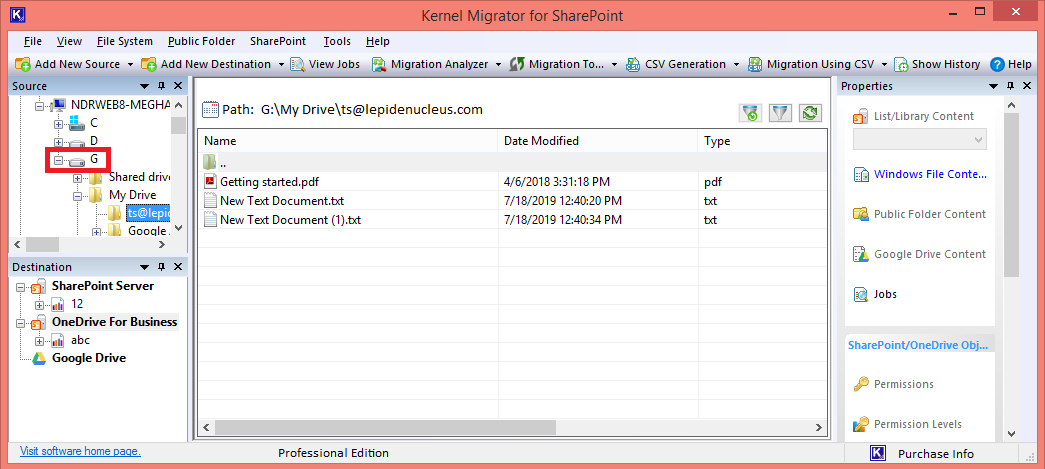Image resolution: width=1045 pixels, height=469 pixels.
Task: Click the Add New Source icon
Action: pos(23,64)
